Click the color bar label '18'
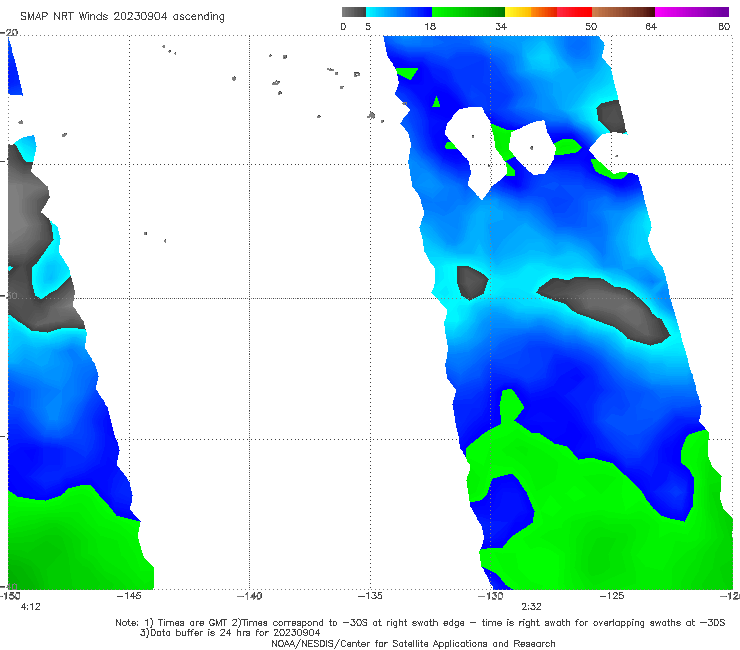This screenshot has height=650, width=740. [430, 26]
